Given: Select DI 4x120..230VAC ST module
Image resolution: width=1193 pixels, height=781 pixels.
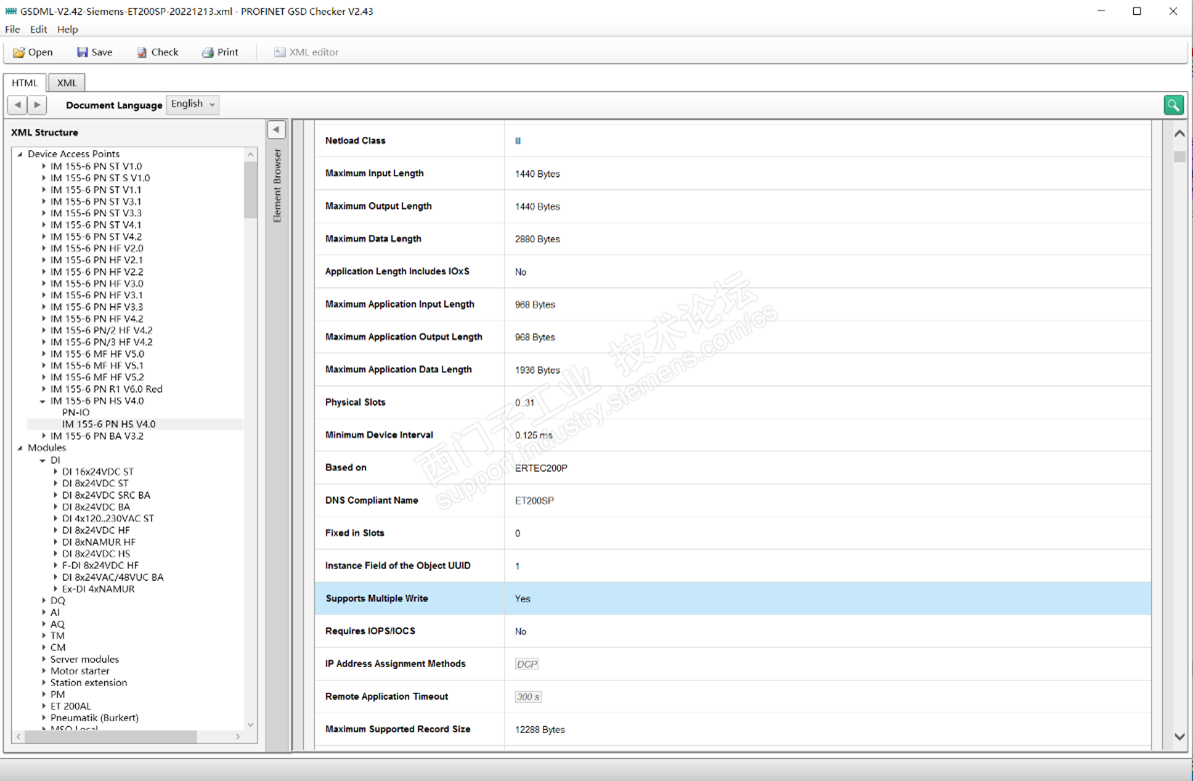Looking at the screenshot, I should pyautogui.click(x=108, y=518).
